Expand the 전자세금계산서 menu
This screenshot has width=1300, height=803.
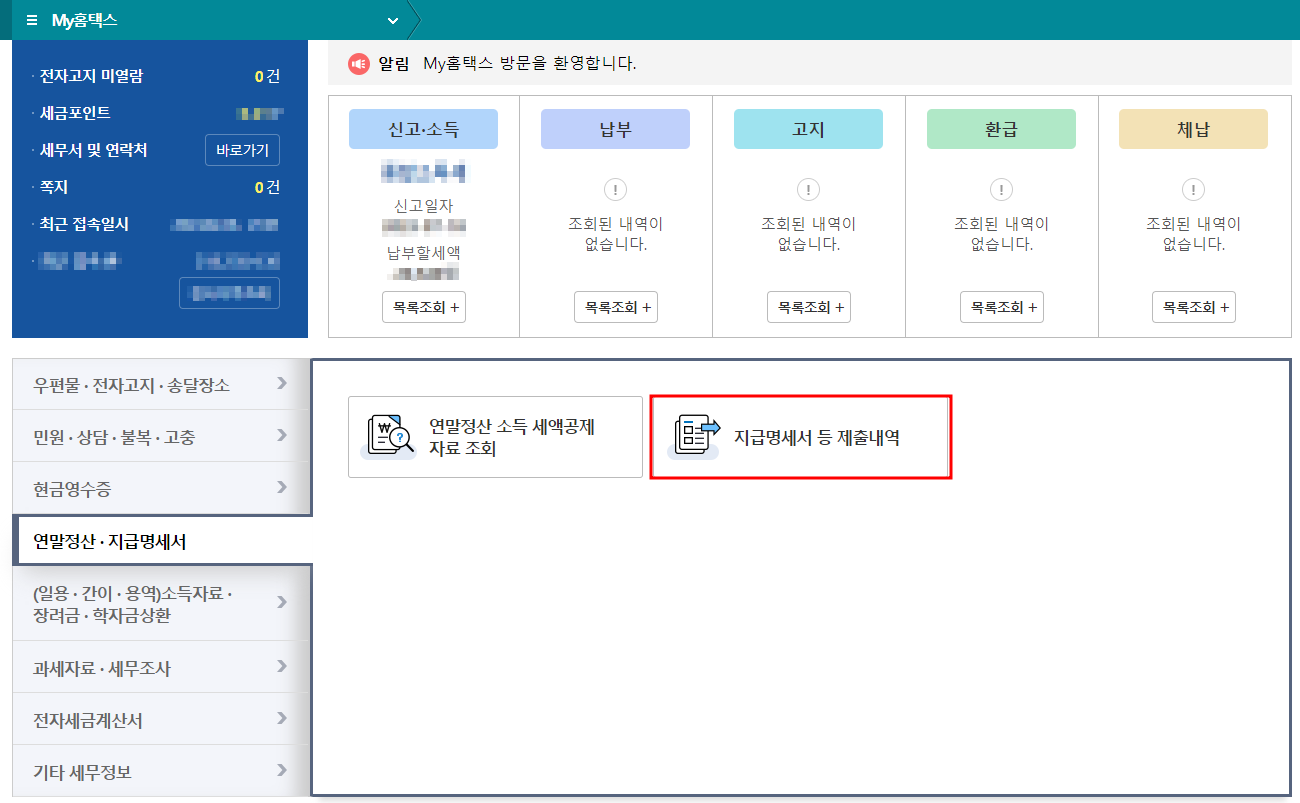click(160, 718)
